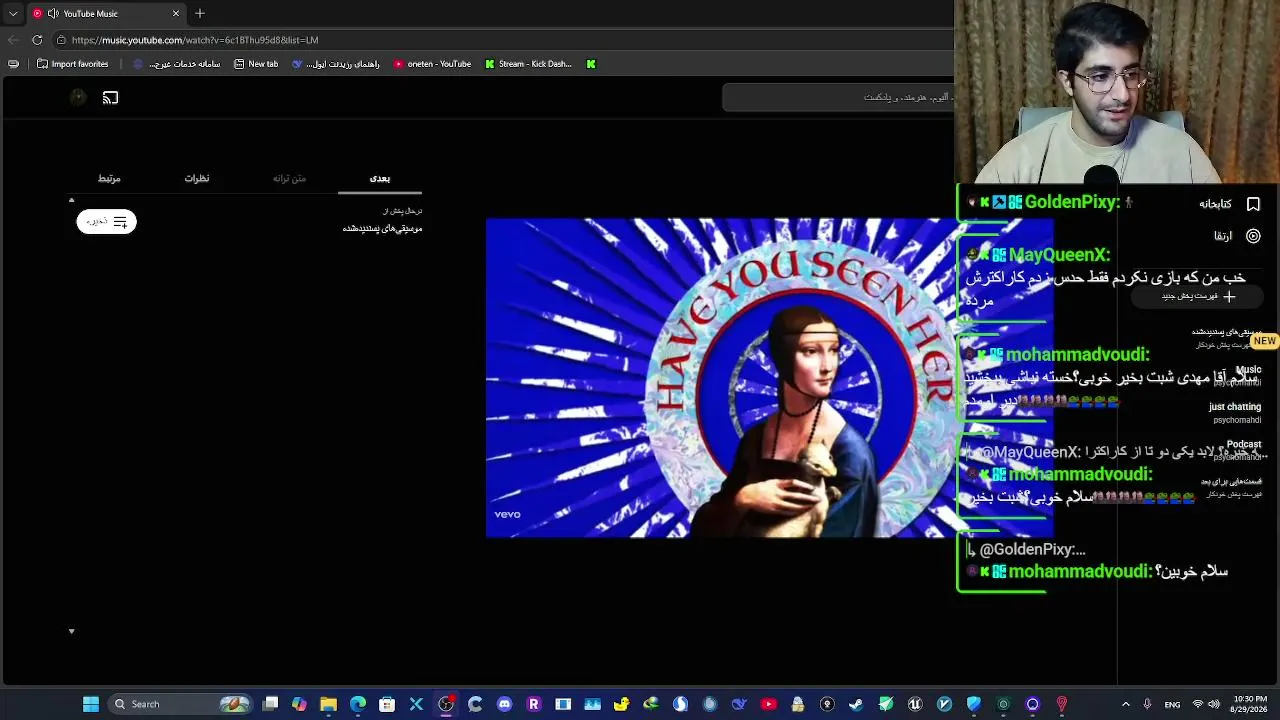The image size is (1280, 720).
Task: Open a new browser tab
Action: tap(200, 14)
